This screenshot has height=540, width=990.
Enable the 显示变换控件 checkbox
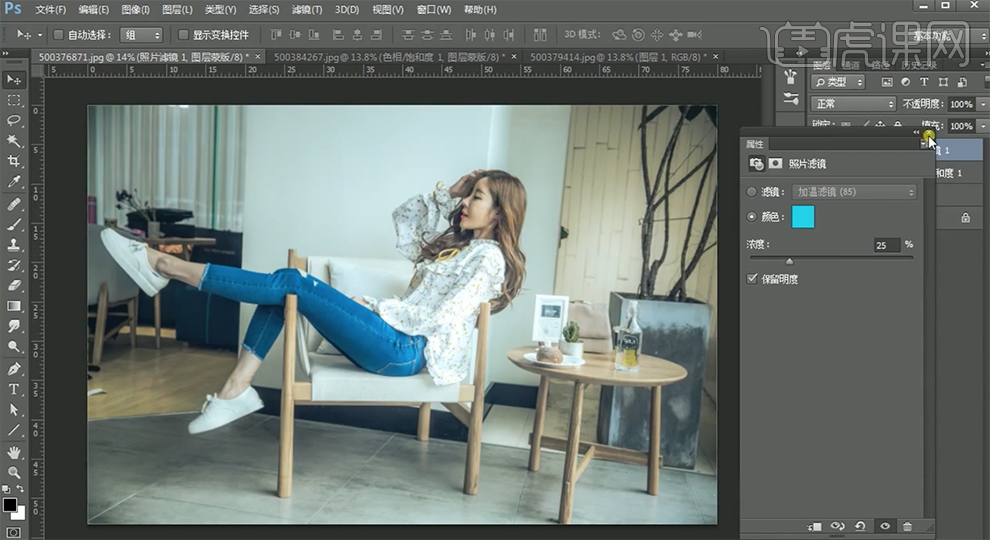183,35
